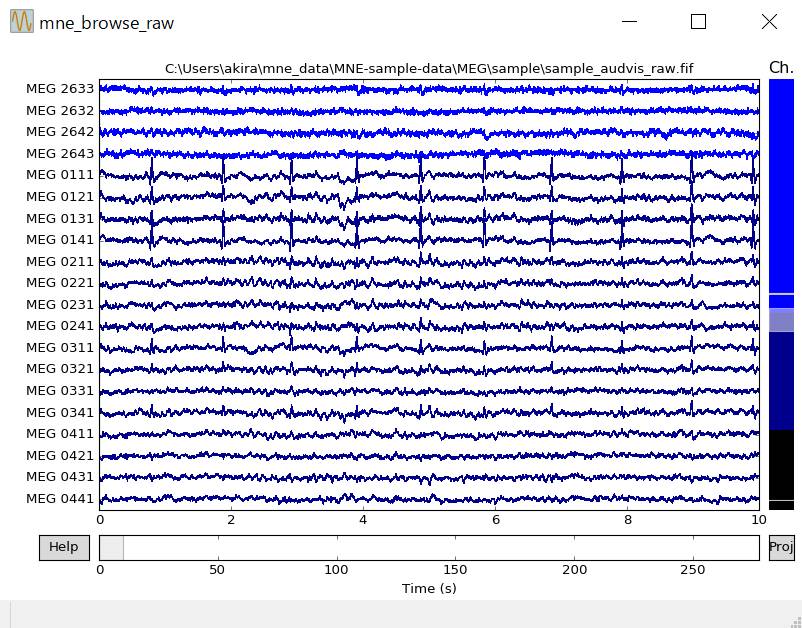802x628 pixels.
Task: Open the Help dialog
Action: (x=64, y=547)
